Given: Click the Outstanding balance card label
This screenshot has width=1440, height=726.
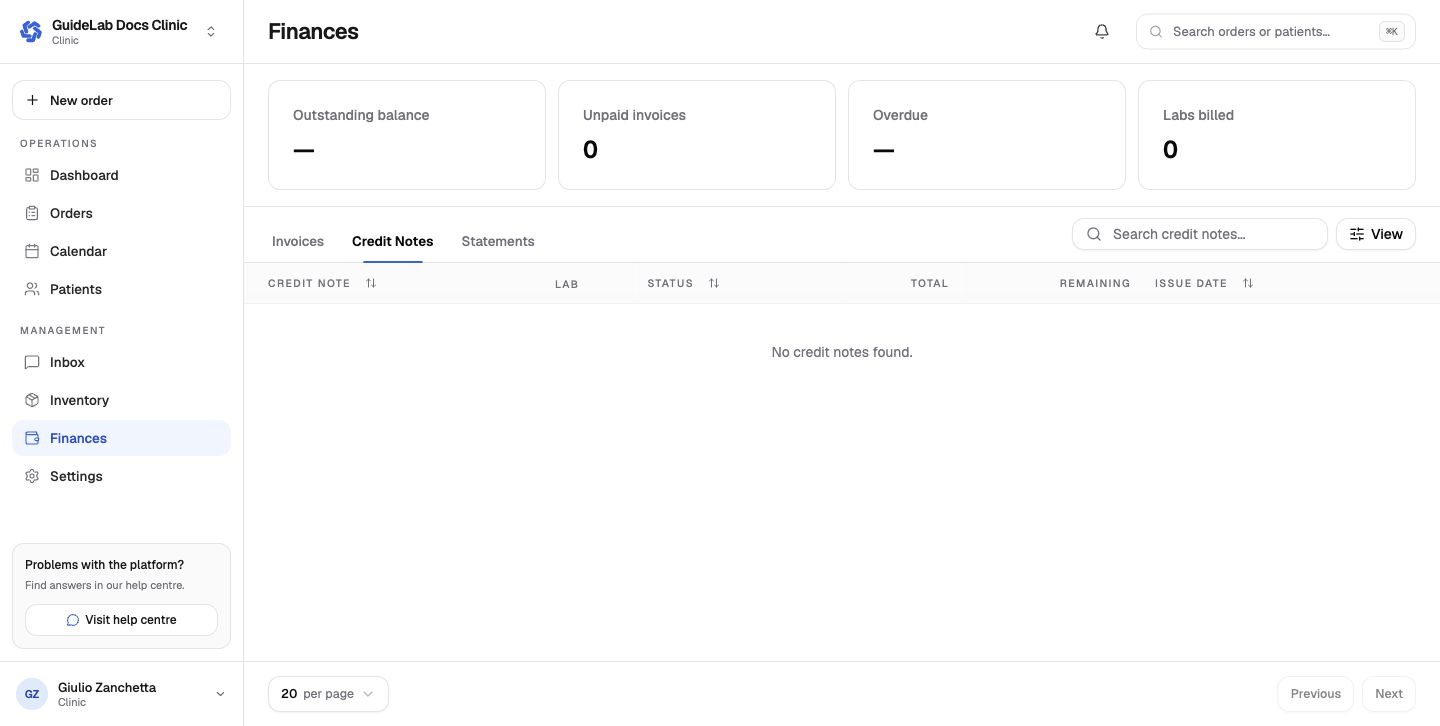Looking at the screenshot, I should point(361,115).
